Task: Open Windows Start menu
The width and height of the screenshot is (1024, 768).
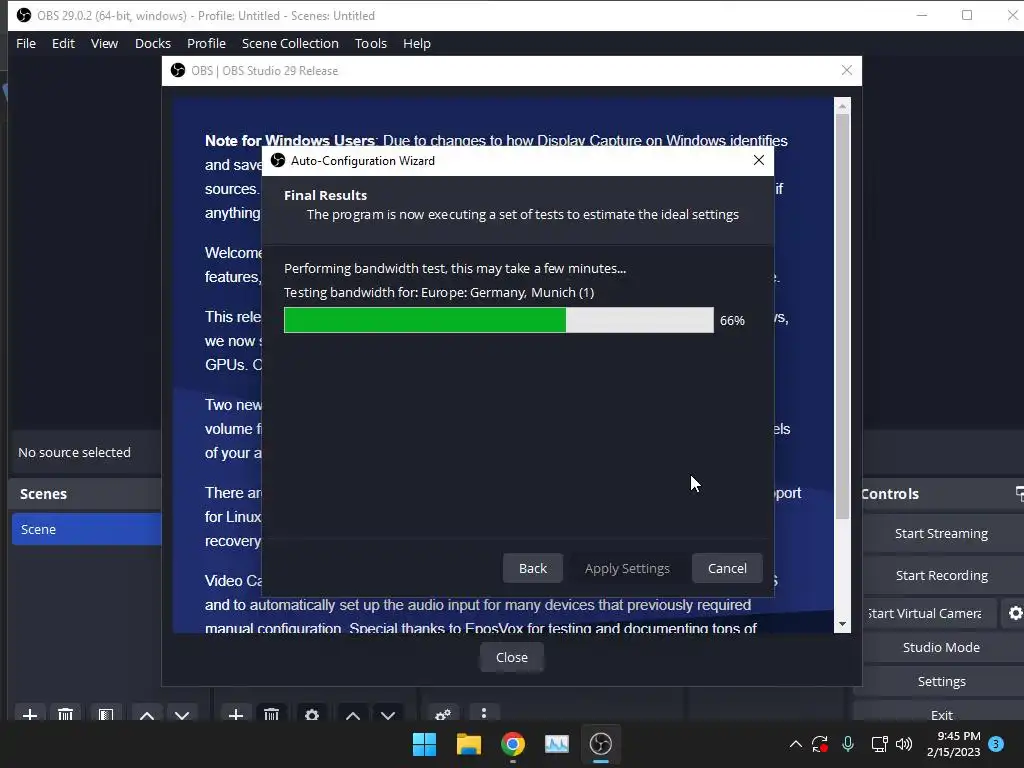Action: click(x=424, y=744)
